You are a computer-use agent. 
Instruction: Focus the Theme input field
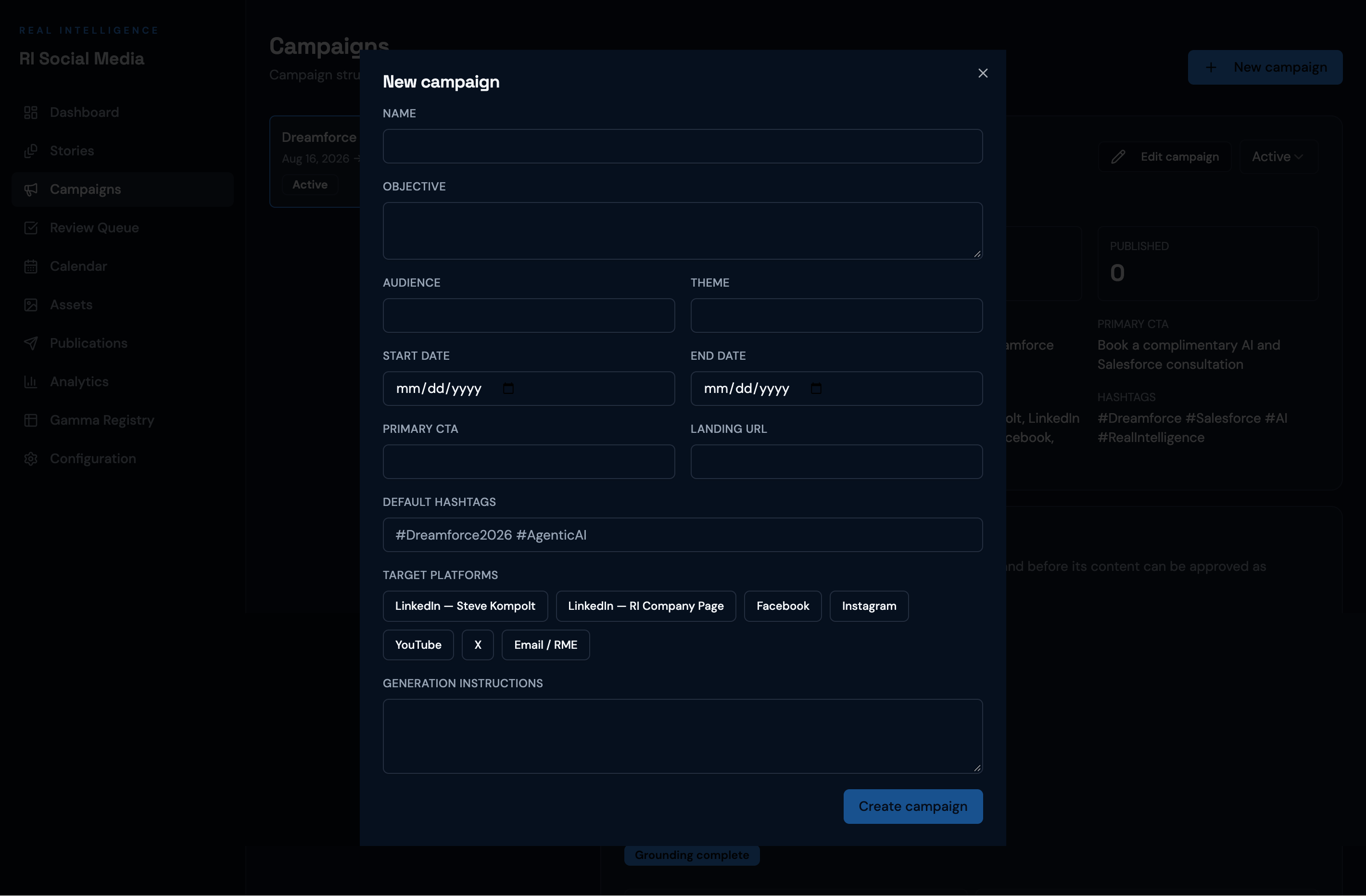836,315
